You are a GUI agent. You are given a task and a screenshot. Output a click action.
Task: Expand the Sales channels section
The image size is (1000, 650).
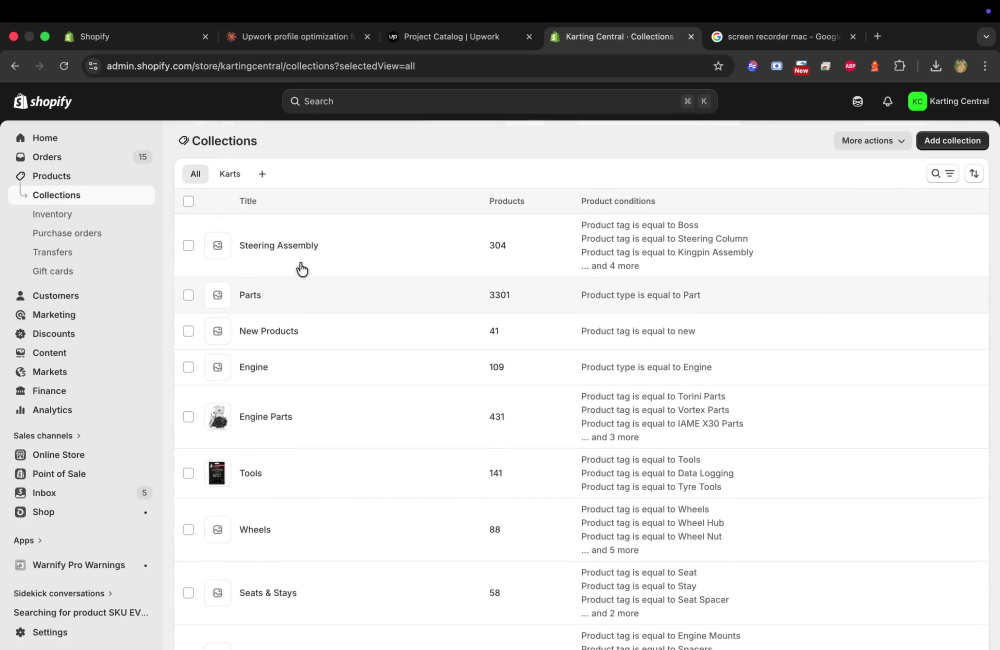(x=47, y=436)
